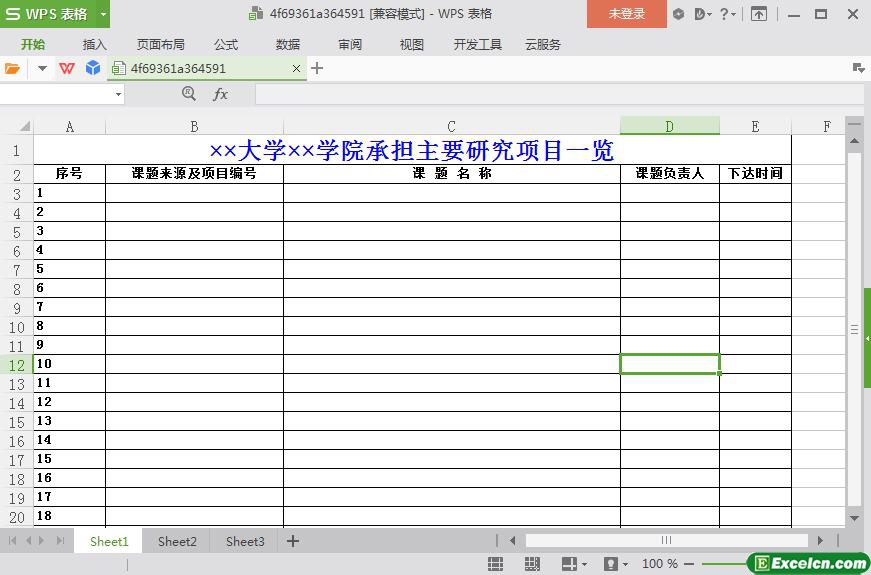Viewport: 871px width, 575px height.
Task: Open the tab list icon at right
Action: (858, 68)
